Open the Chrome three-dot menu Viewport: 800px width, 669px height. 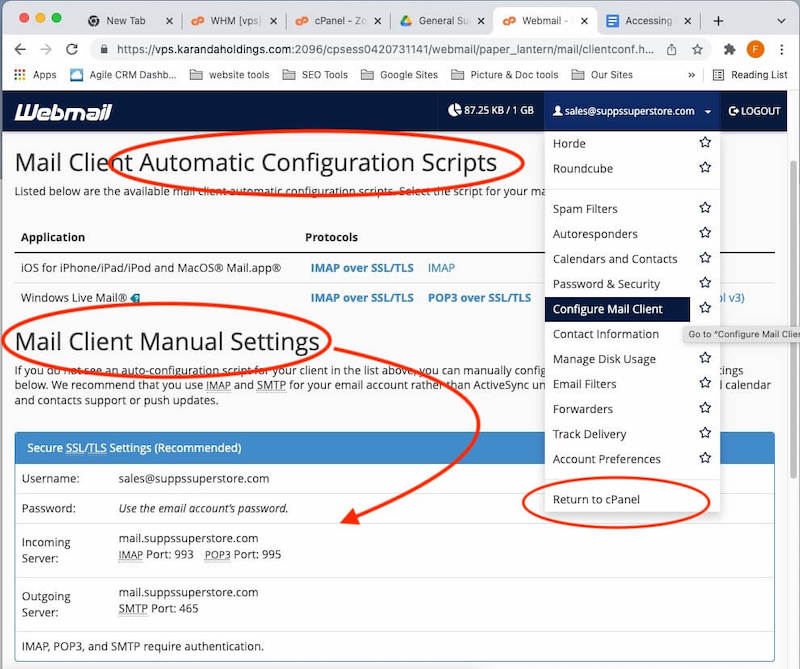[784, 47]
